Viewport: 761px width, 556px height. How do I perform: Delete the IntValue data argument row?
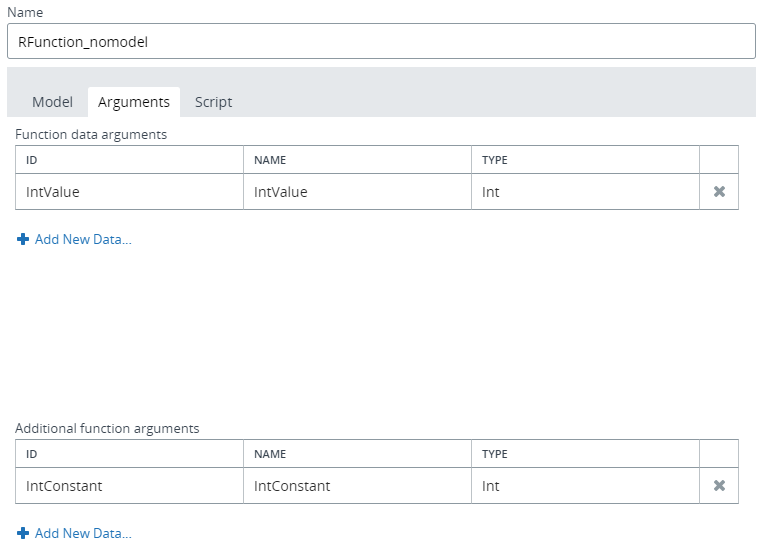718,192
